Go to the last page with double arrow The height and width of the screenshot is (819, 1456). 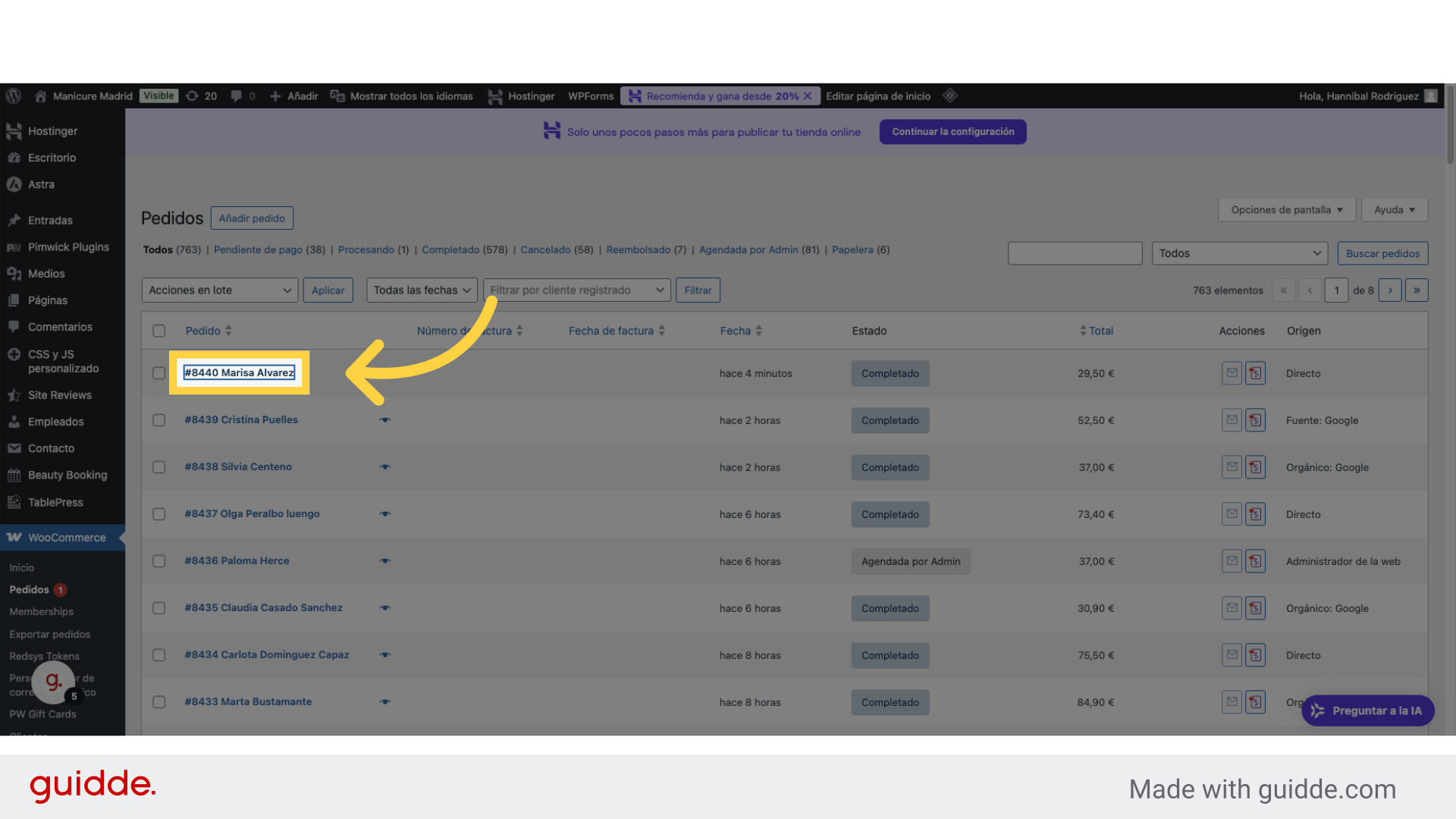click(x=1416, y=290)
